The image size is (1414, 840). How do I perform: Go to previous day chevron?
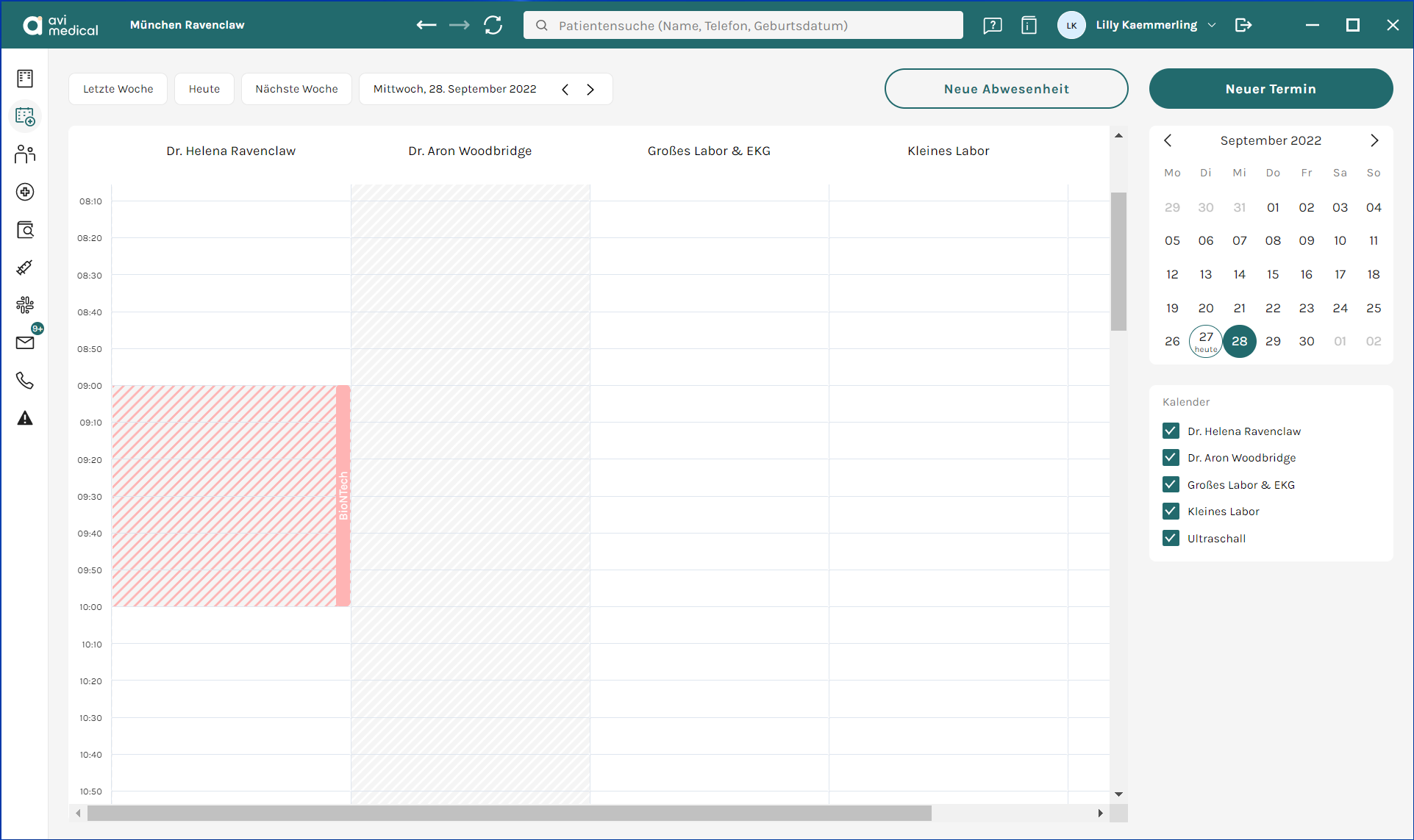point(565,90)
